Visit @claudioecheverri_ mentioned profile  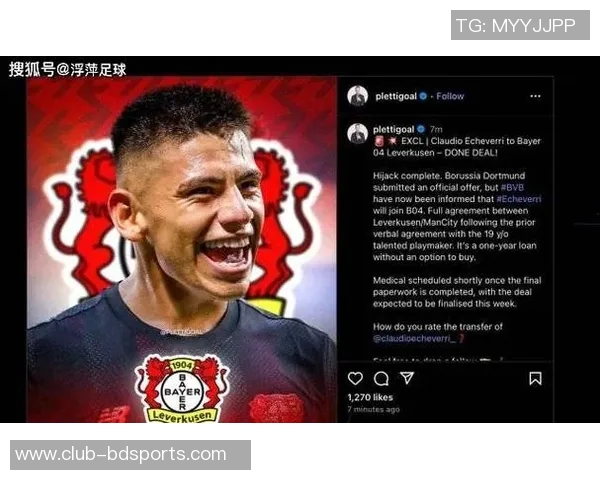(x=414, y=338)
